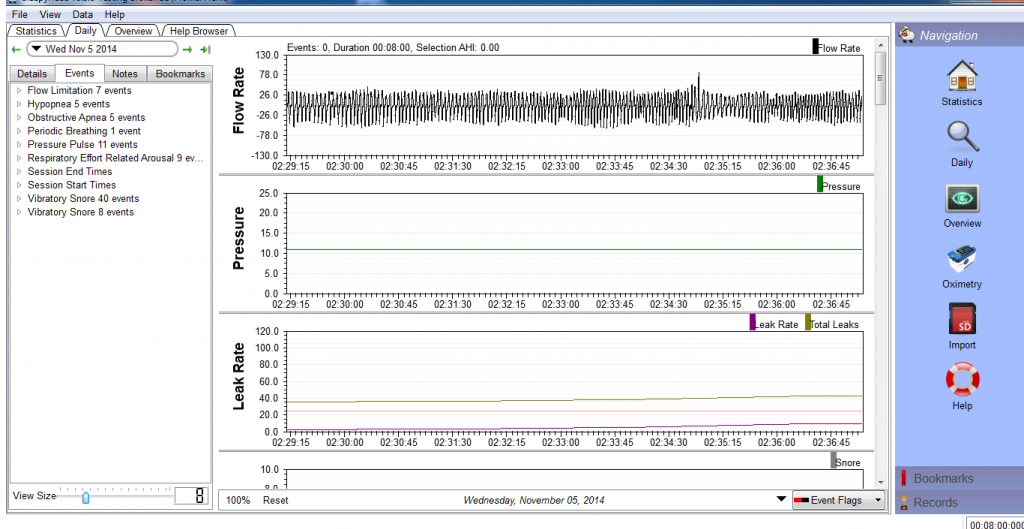Select the Notes tab
This screenshot has width=1024, height=529.
click(125, 74)
